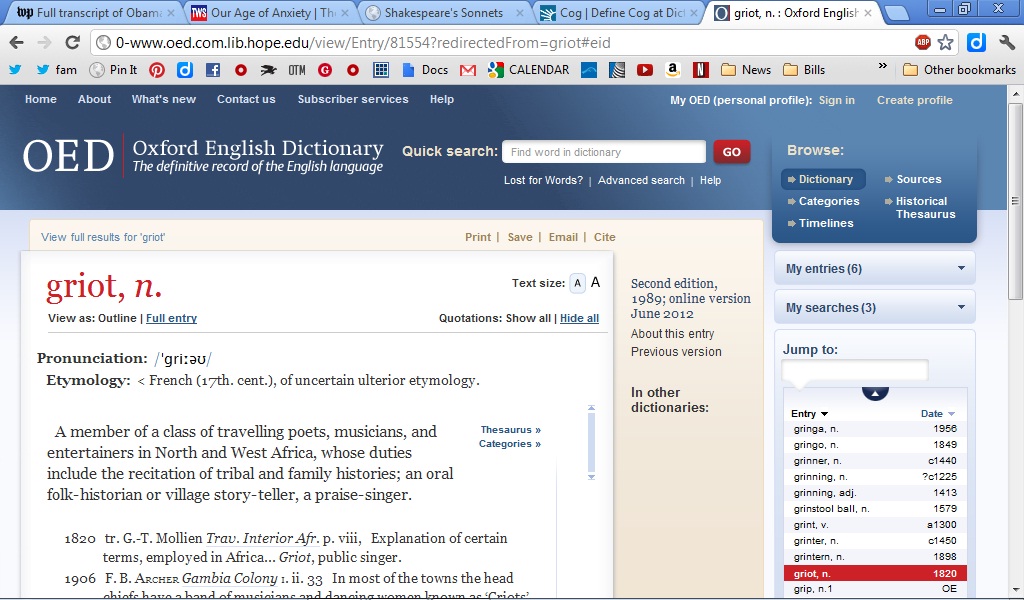Image resolution: width=1024 pixels, height=600 pixels.
Task: Move the jump list up with the round arrow
Action: tap(875, 392)
